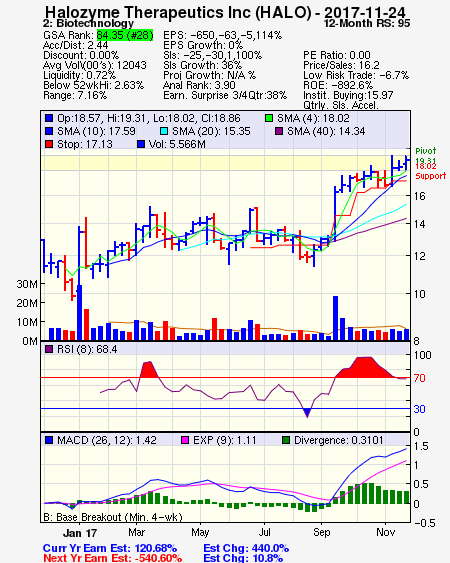
Task: Click the 'Jul' date axis label
Action: 265,532
